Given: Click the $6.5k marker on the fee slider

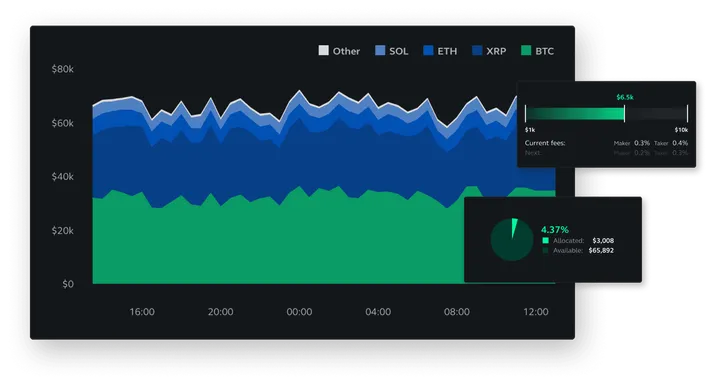Looking at the screenshot, I should coord(624,97).
